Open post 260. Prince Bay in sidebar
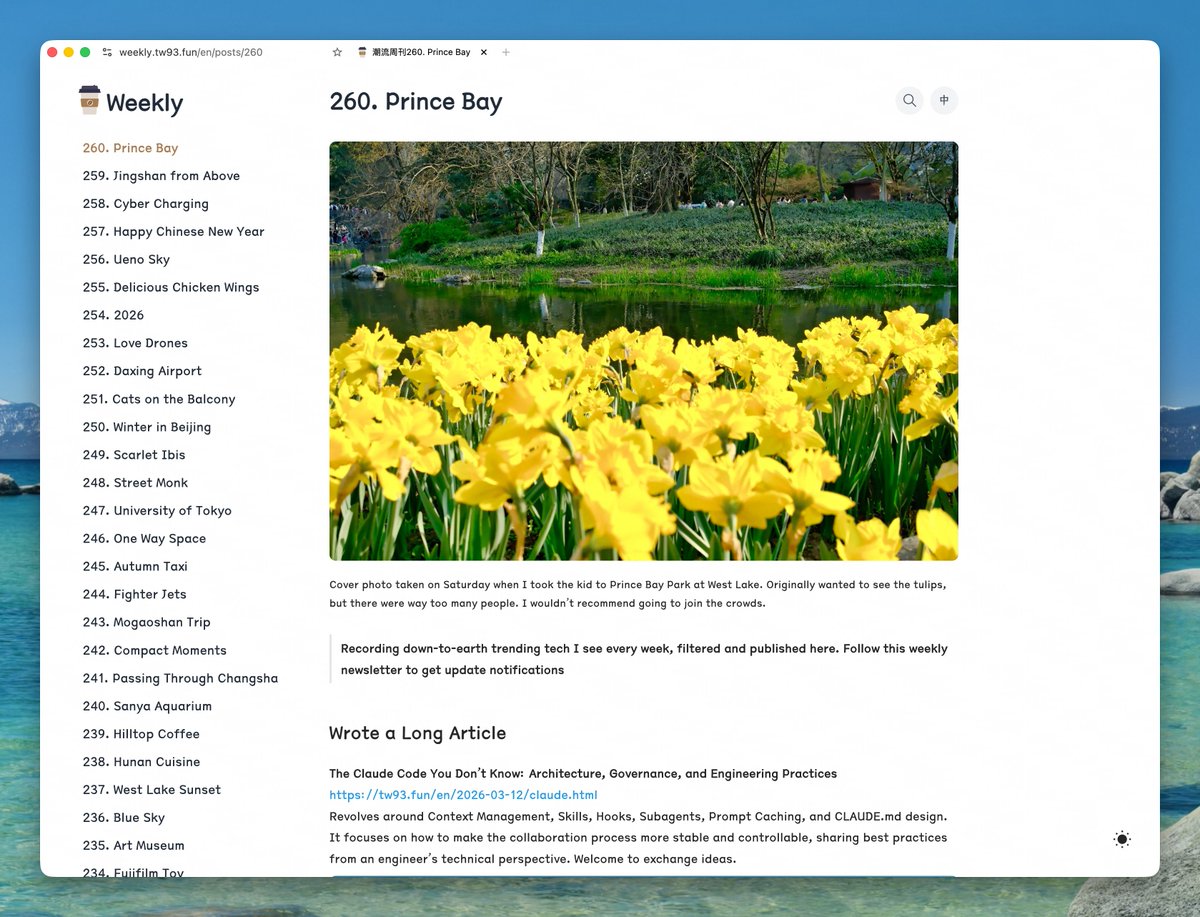The image size is (1200, 917). [x=130, y=148]
